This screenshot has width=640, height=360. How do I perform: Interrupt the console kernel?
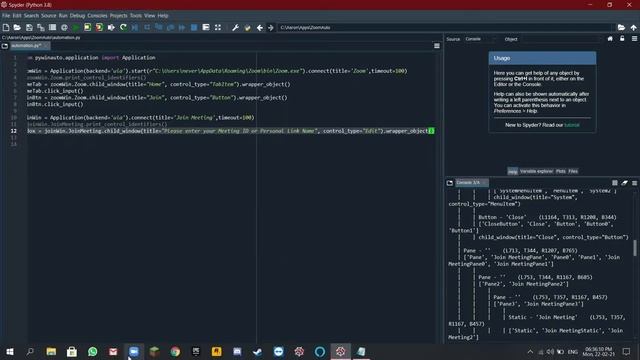pos(615,183)
